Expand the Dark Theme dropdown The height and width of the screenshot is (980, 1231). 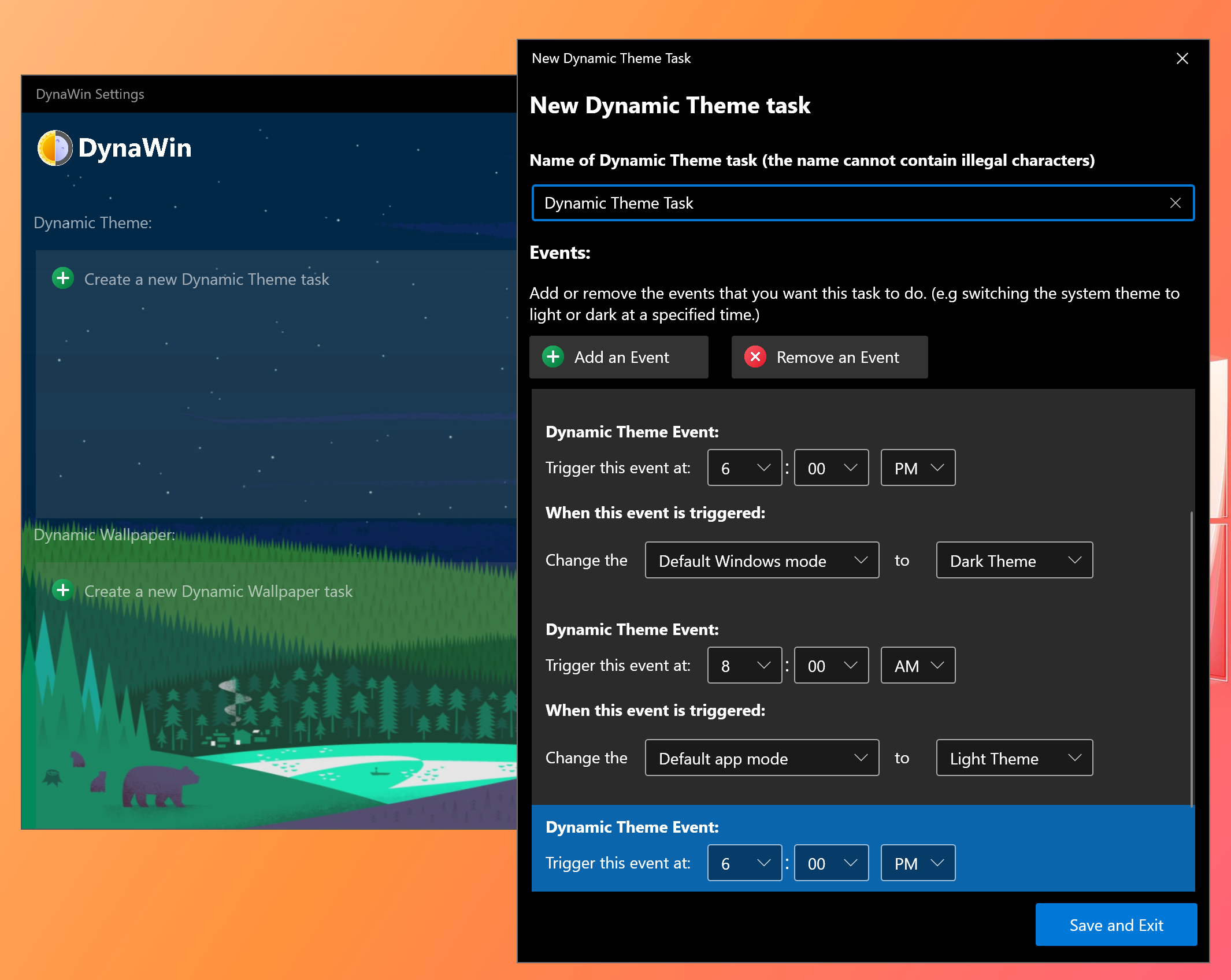[x=1014, y=560]
